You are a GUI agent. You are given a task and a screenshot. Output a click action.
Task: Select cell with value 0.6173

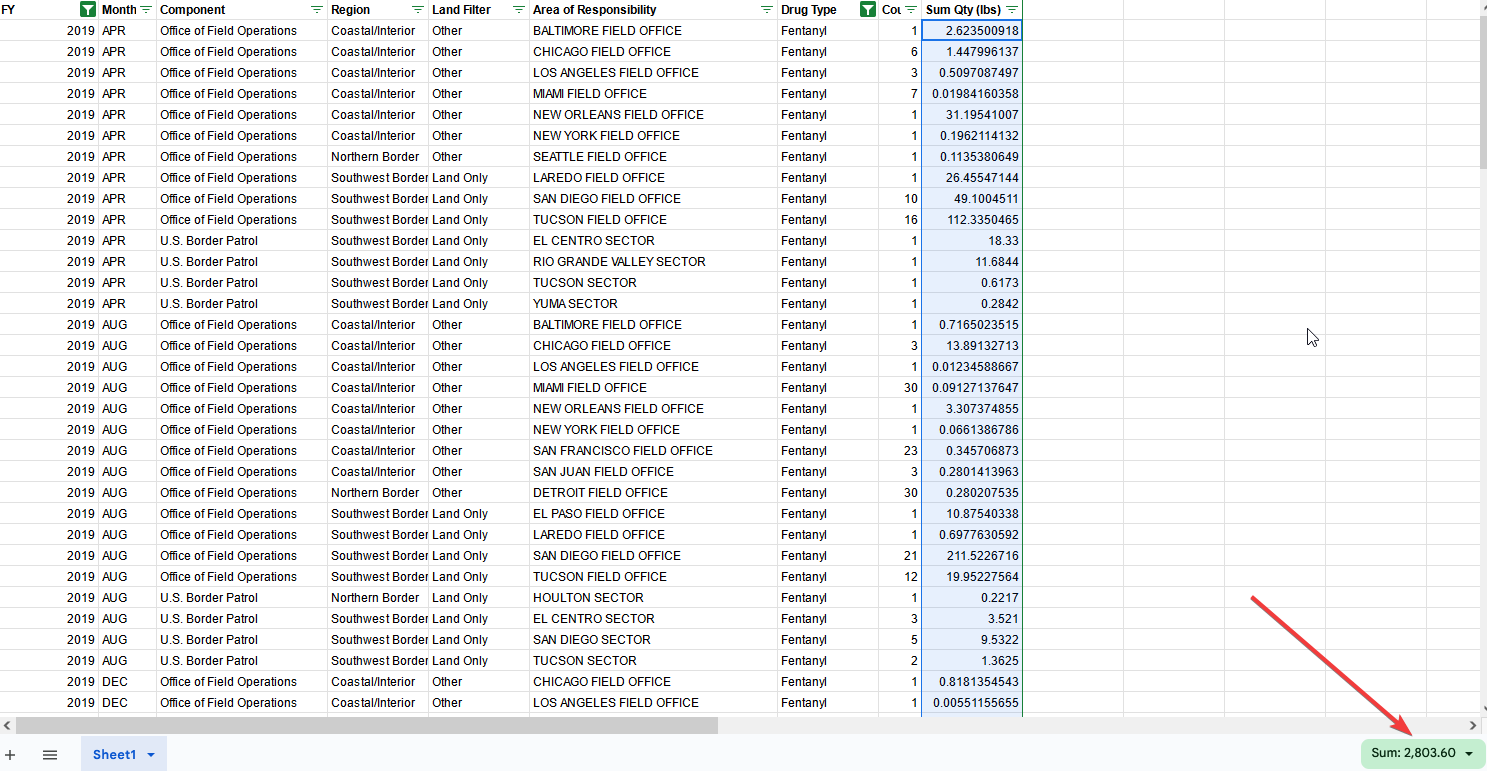pos(972,283)
